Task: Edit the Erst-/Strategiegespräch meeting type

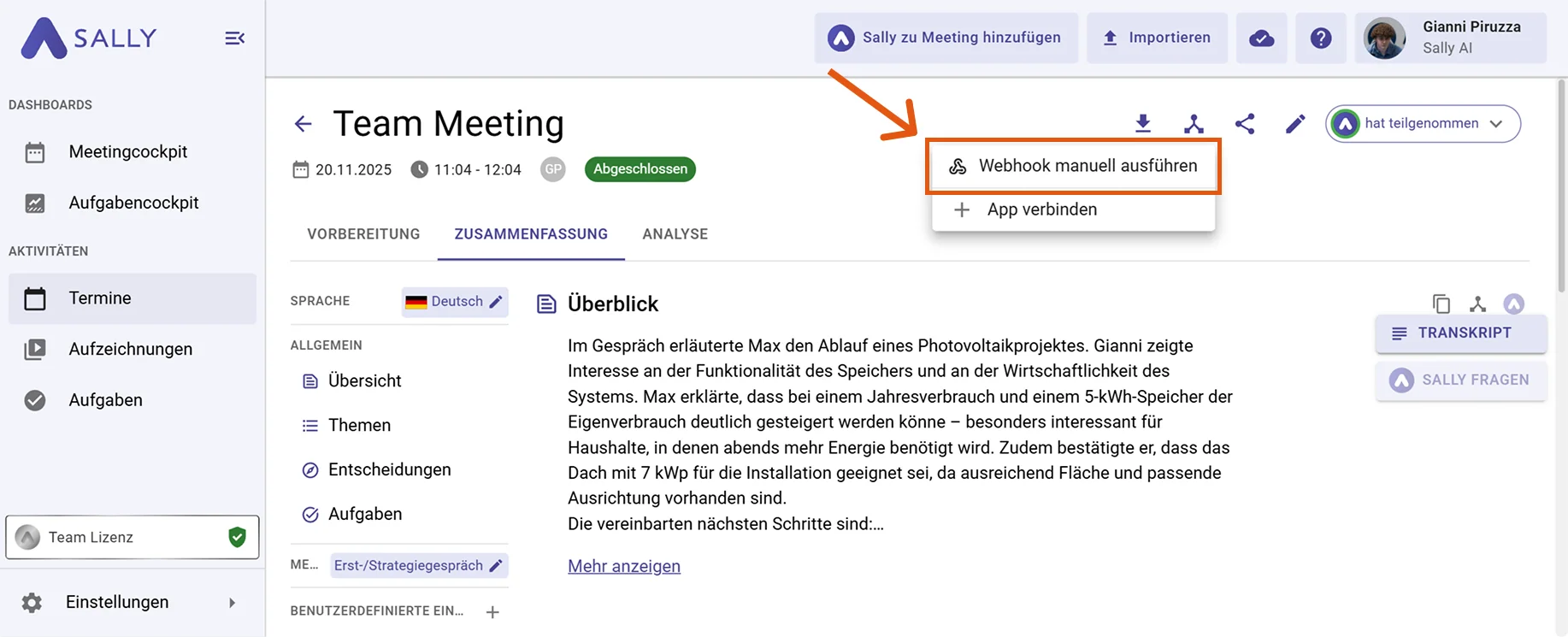Action: coord(419,565)
